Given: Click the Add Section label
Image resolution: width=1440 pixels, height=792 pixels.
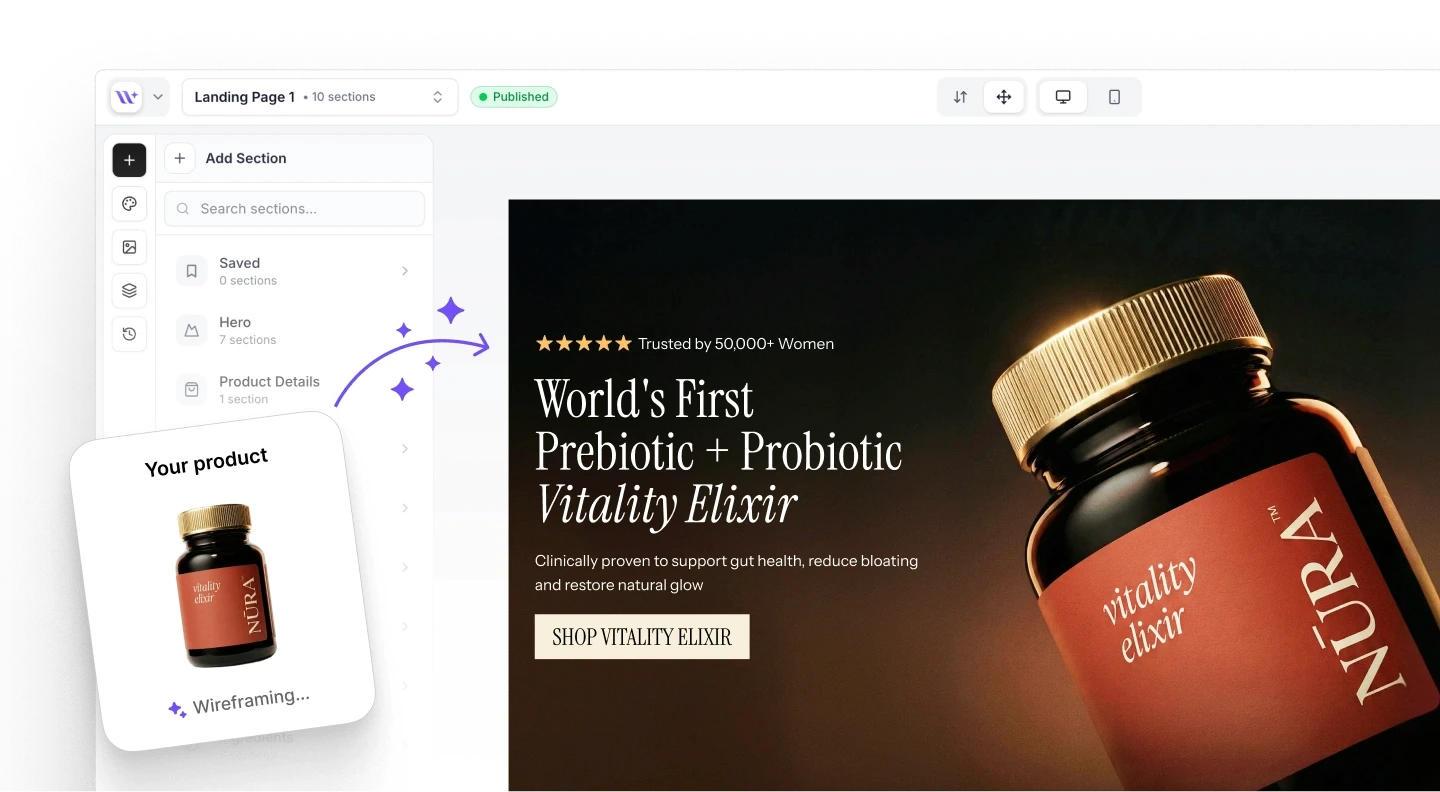Looking at the screenshot, I should click(x=246, y=158).
